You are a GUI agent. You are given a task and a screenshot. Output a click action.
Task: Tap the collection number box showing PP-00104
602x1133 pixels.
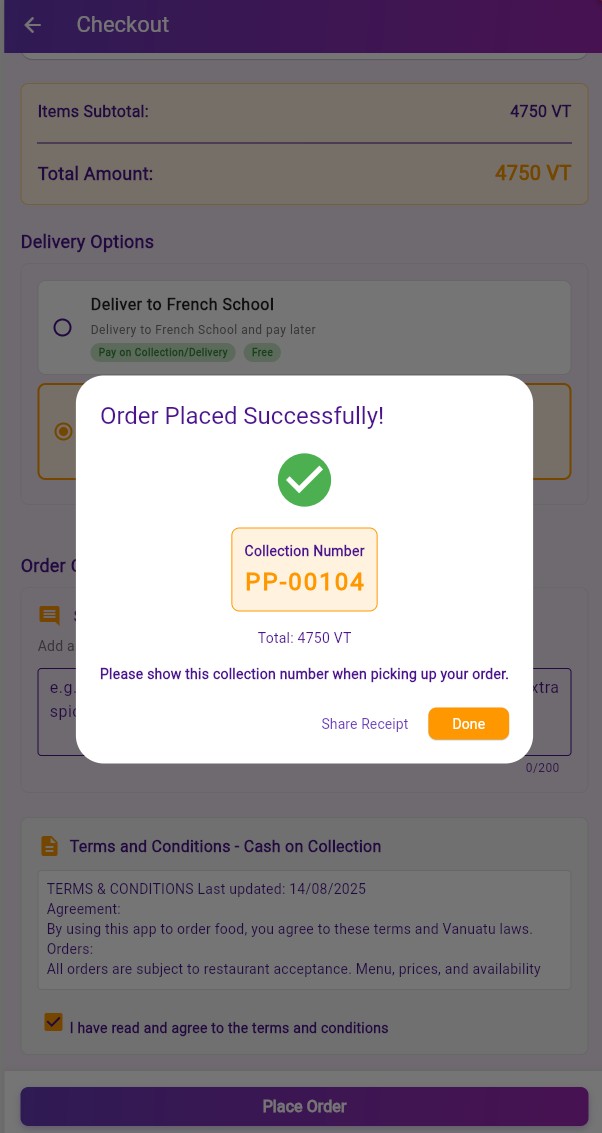304,569
